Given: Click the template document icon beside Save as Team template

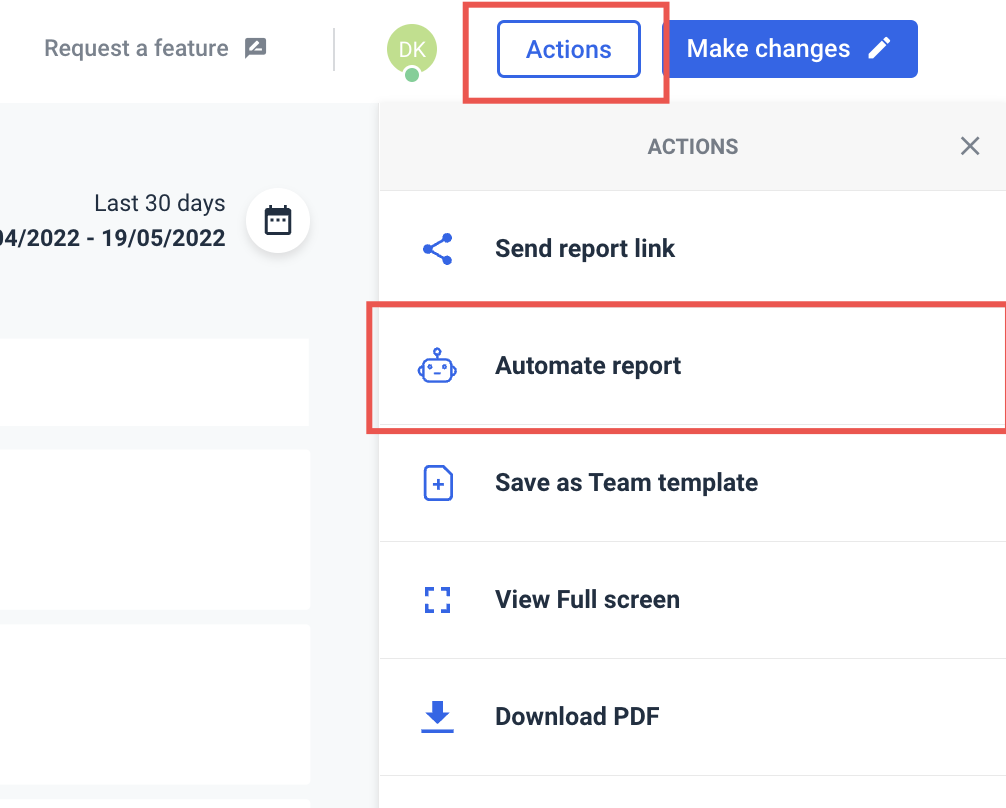Looking at the screenshot, I should (437, 482).
